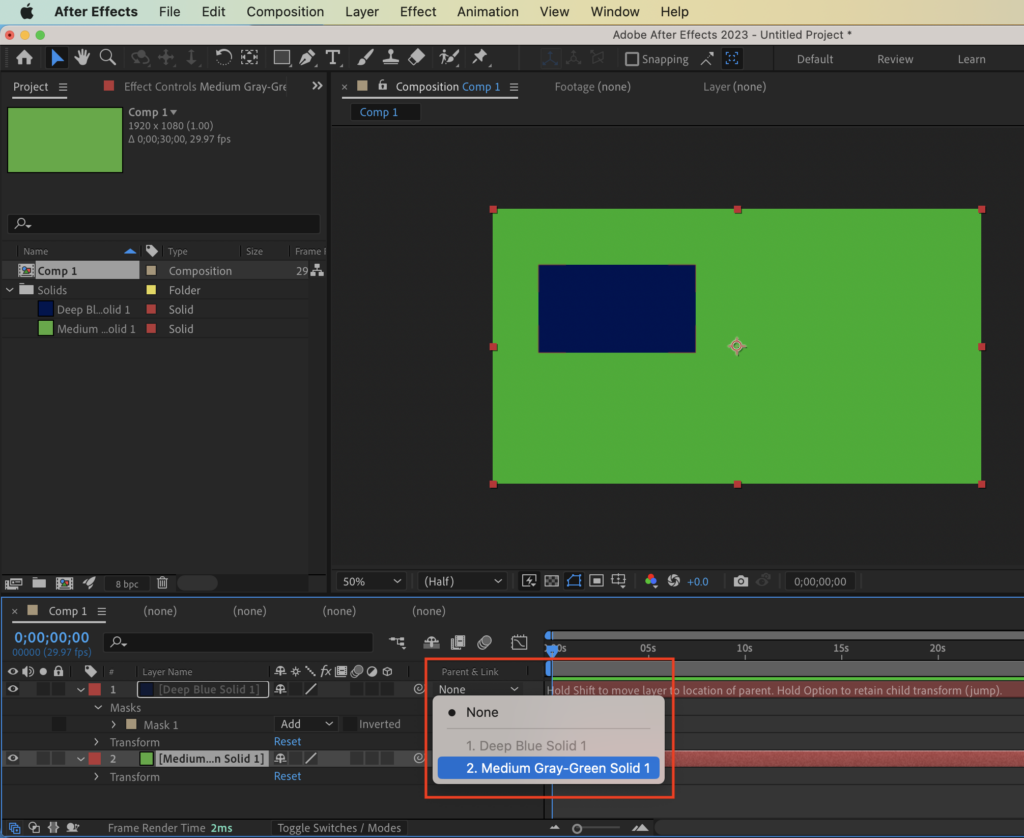Open the 50% magnification dropdown
The image size is (1024, 838).
click(372, 581)
